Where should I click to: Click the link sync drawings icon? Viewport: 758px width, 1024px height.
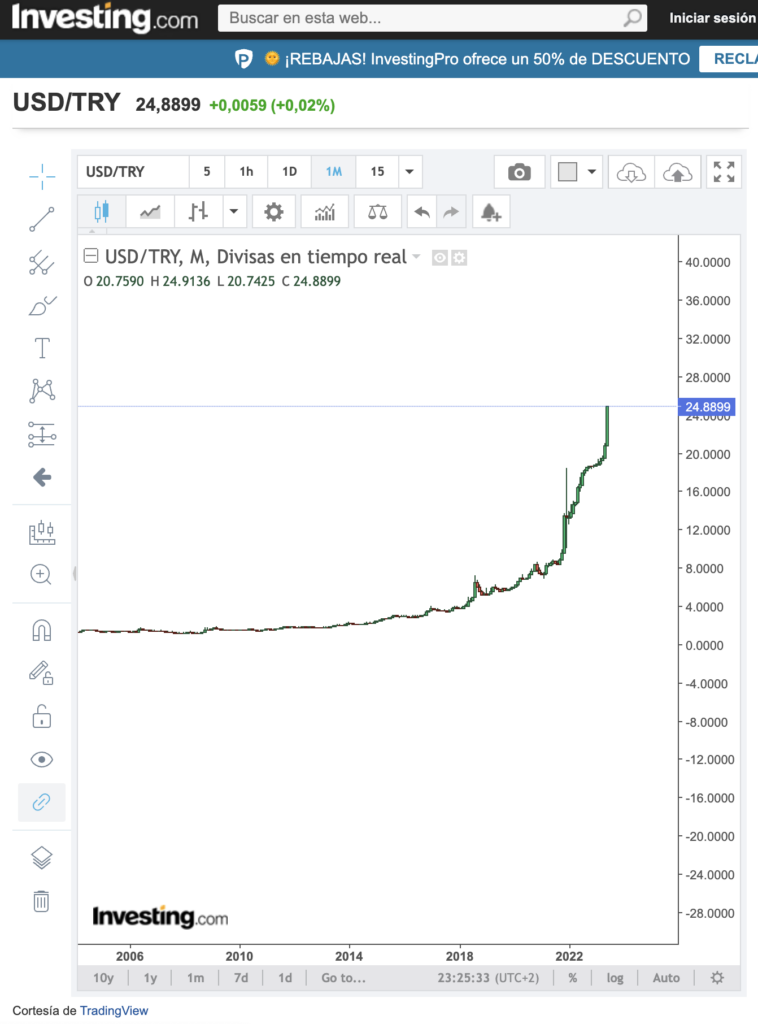[42, 802]
